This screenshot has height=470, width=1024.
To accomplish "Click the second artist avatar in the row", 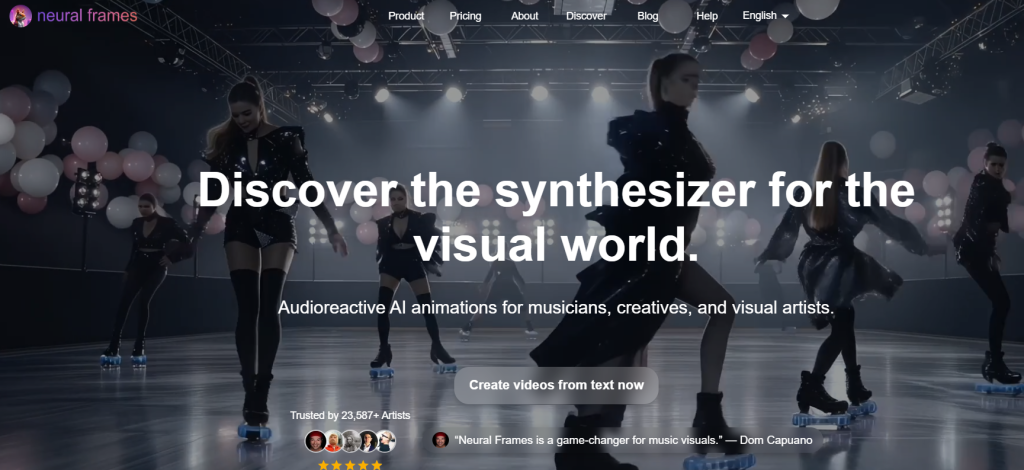I will coord(333,441).
